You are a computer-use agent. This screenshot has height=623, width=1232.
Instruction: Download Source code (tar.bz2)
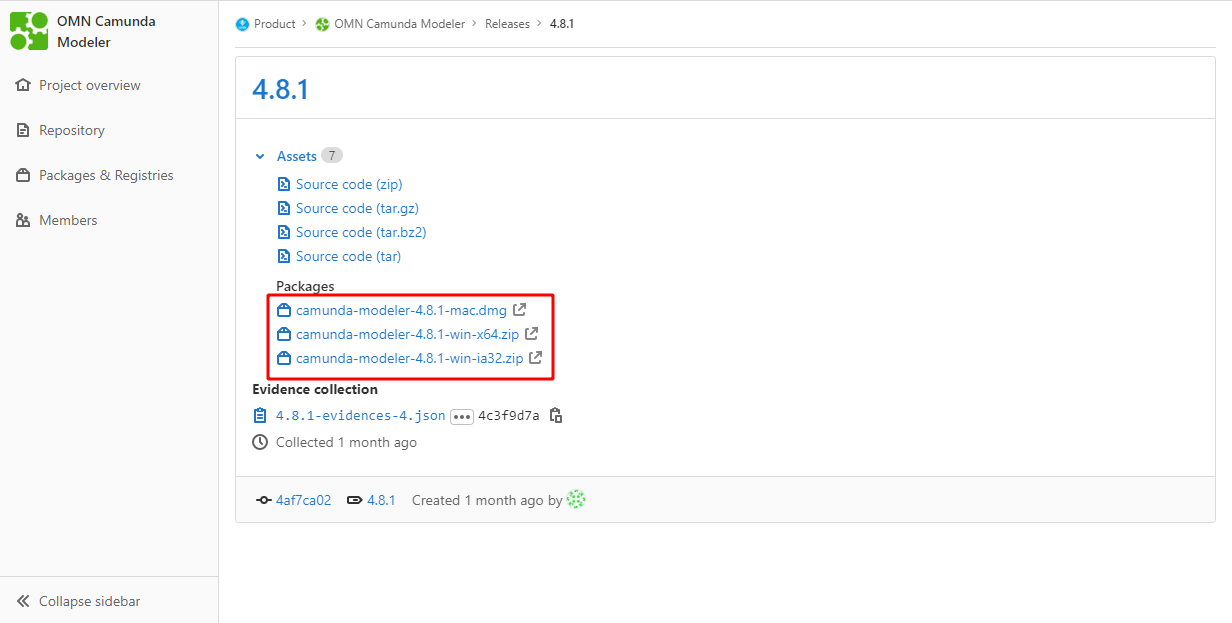361,232
